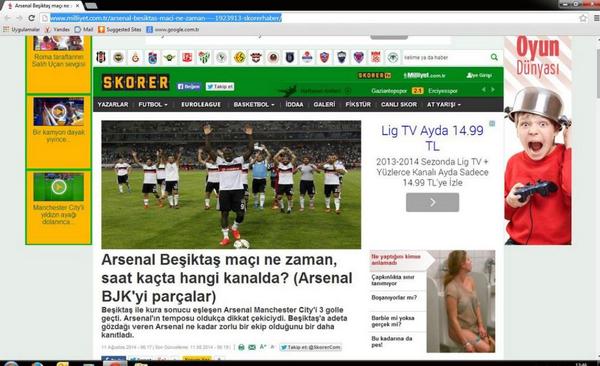Play the Manchester City'li yıldız video thumbnail
The height and width of the screenshot is (366, 600).
59,187
